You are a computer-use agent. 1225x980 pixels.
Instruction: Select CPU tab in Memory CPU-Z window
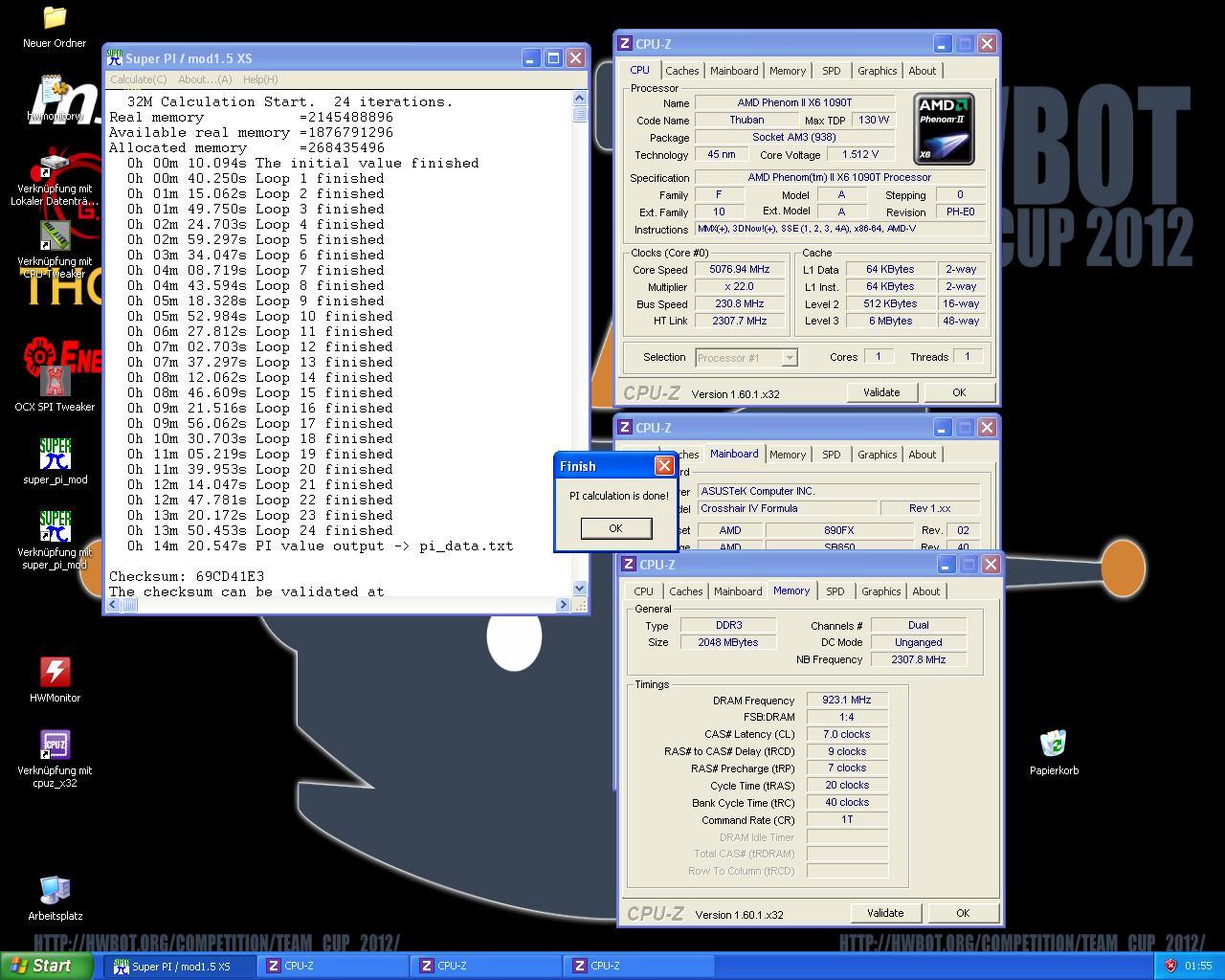pyautogui.click(x=644, y=591)
